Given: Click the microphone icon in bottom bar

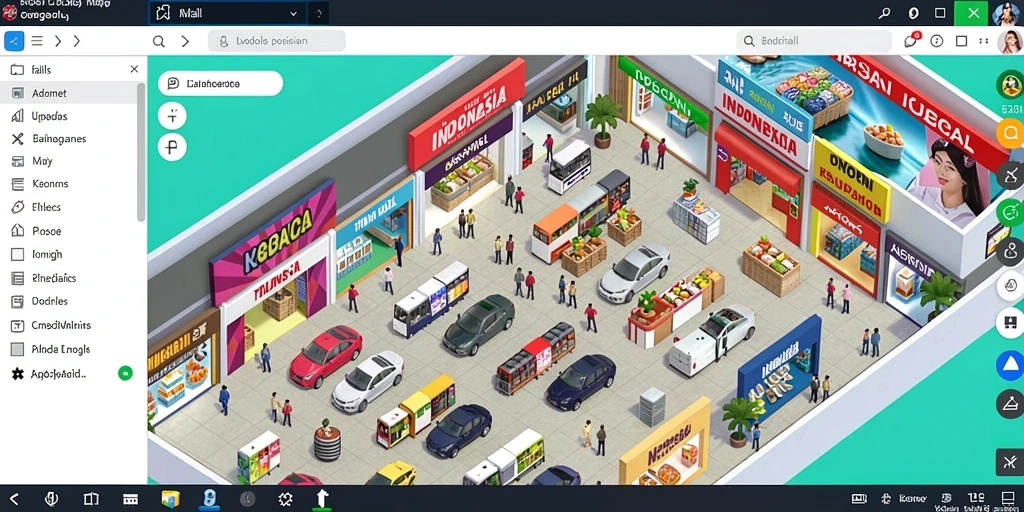Looking at the screenshot, I should point(52,500).
